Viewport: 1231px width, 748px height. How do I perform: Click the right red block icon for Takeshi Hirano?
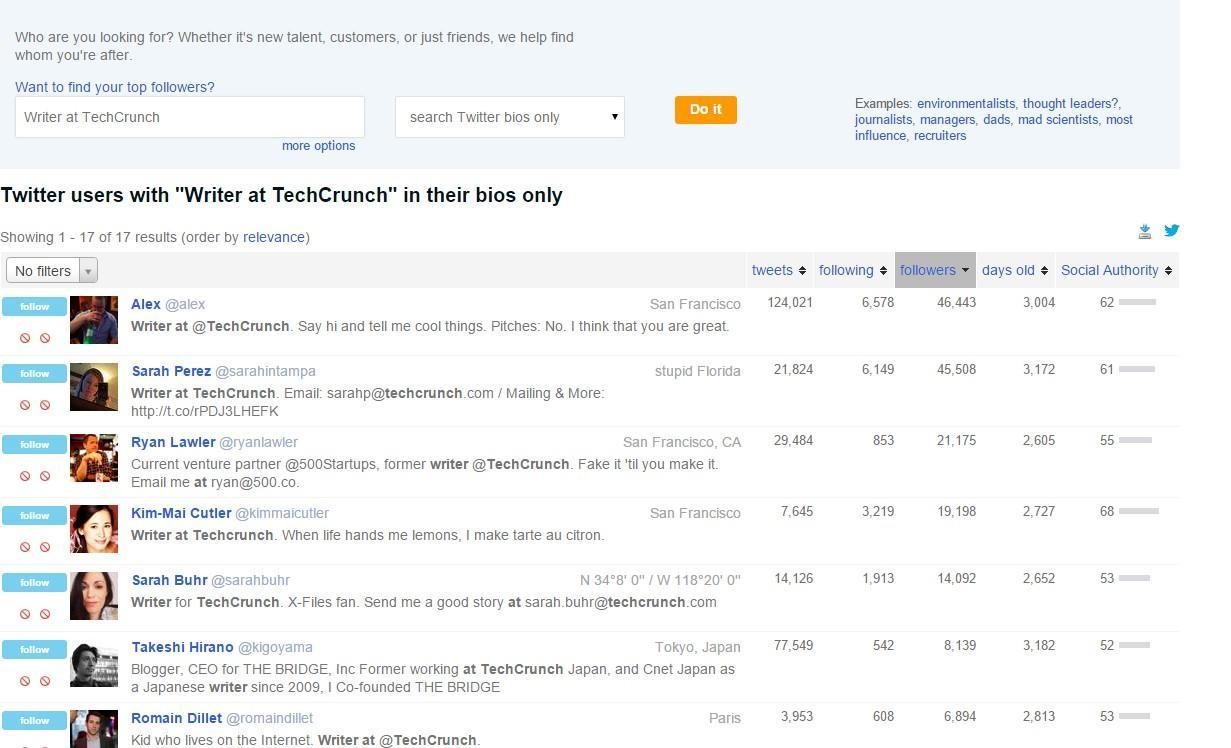click(x=45, y=681)
